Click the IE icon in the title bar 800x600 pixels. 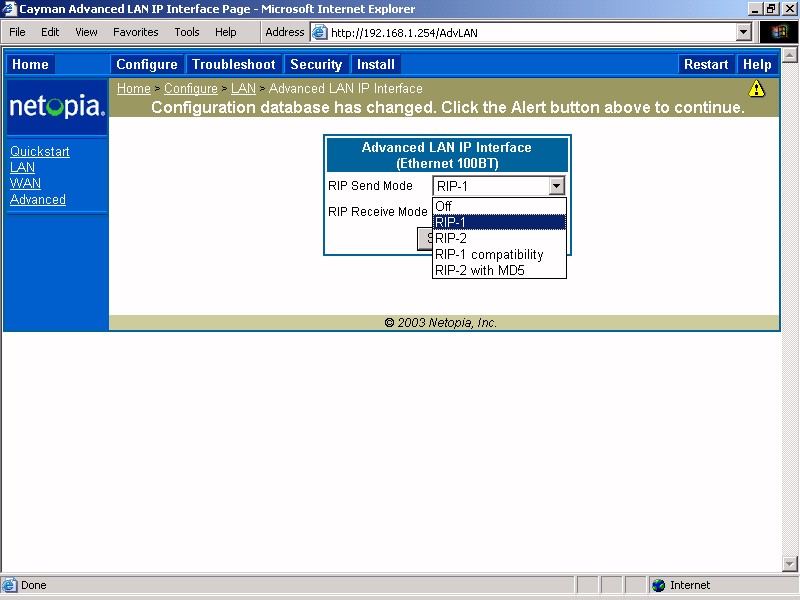point(9,9)
